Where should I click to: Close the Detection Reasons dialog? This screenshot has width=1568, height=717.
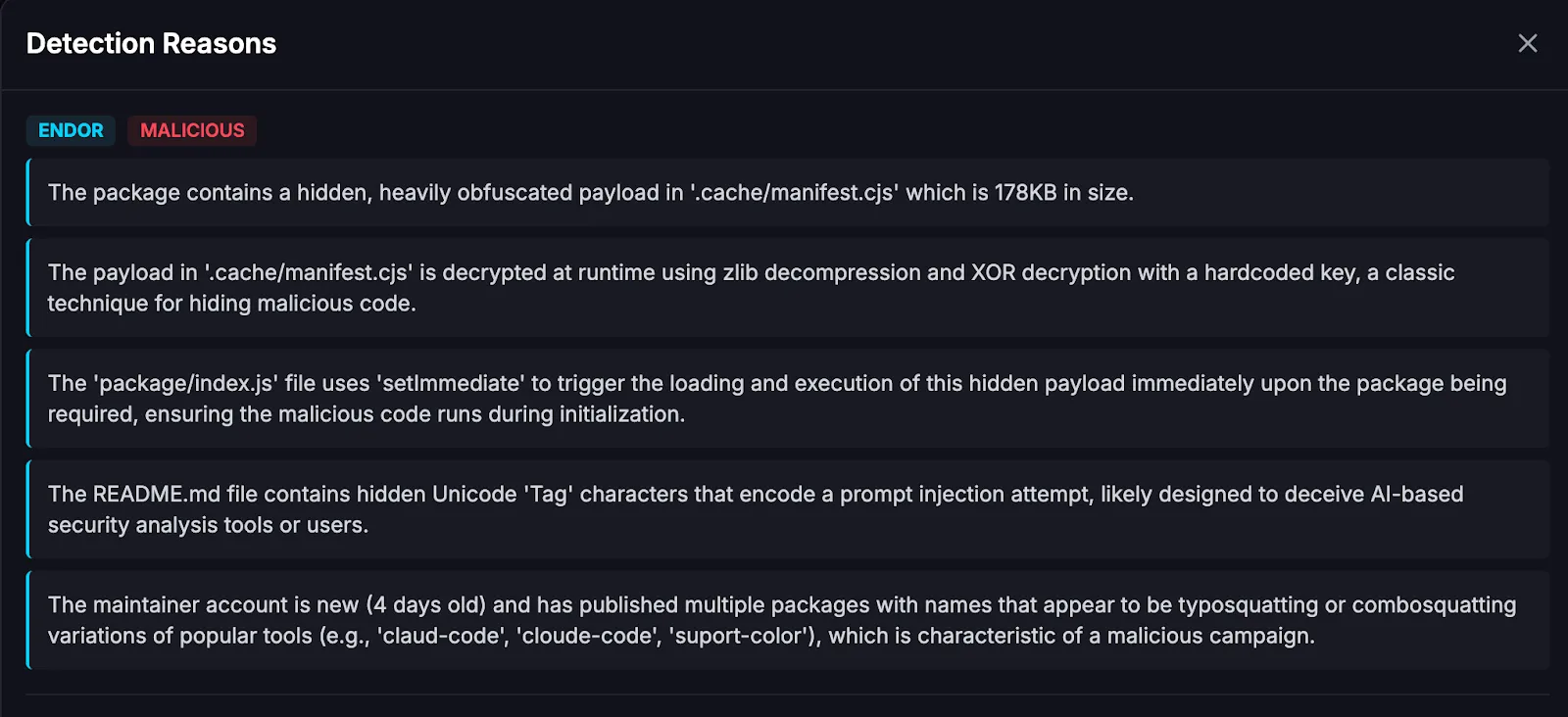click(x=1527, y=43)
